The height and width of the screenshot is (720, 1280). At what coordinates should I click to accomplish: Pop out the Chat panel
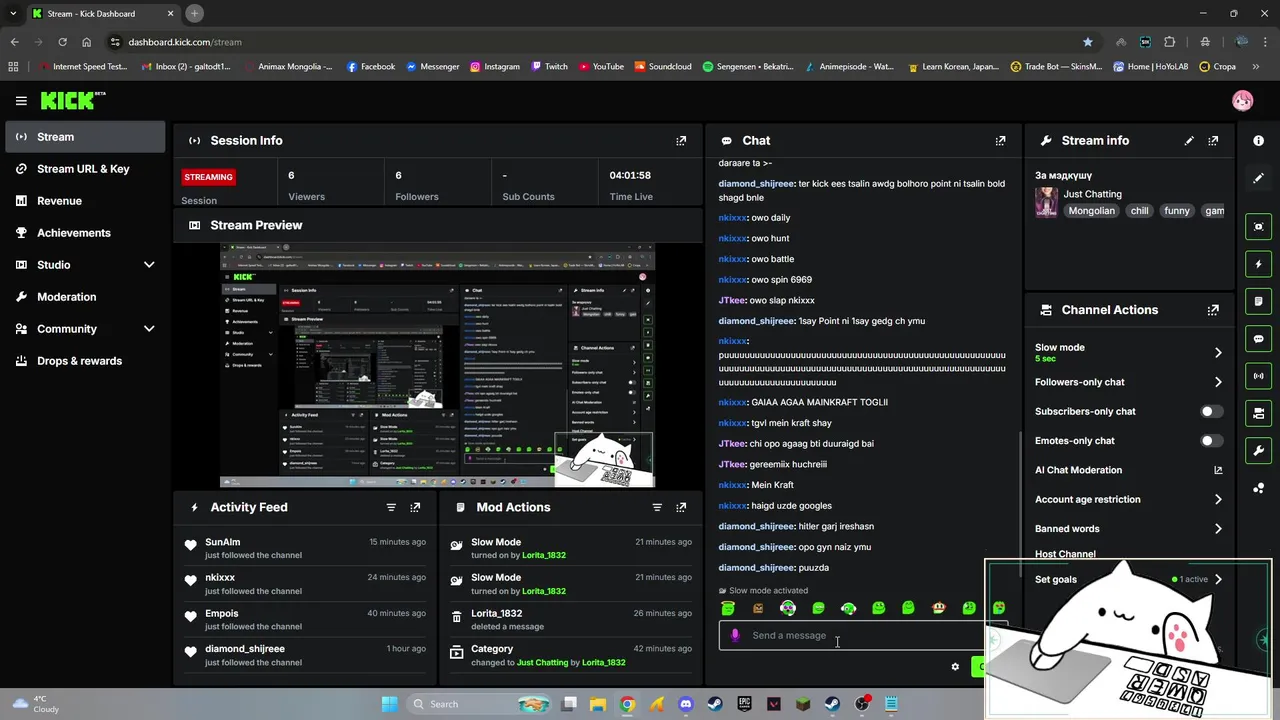1000,141
